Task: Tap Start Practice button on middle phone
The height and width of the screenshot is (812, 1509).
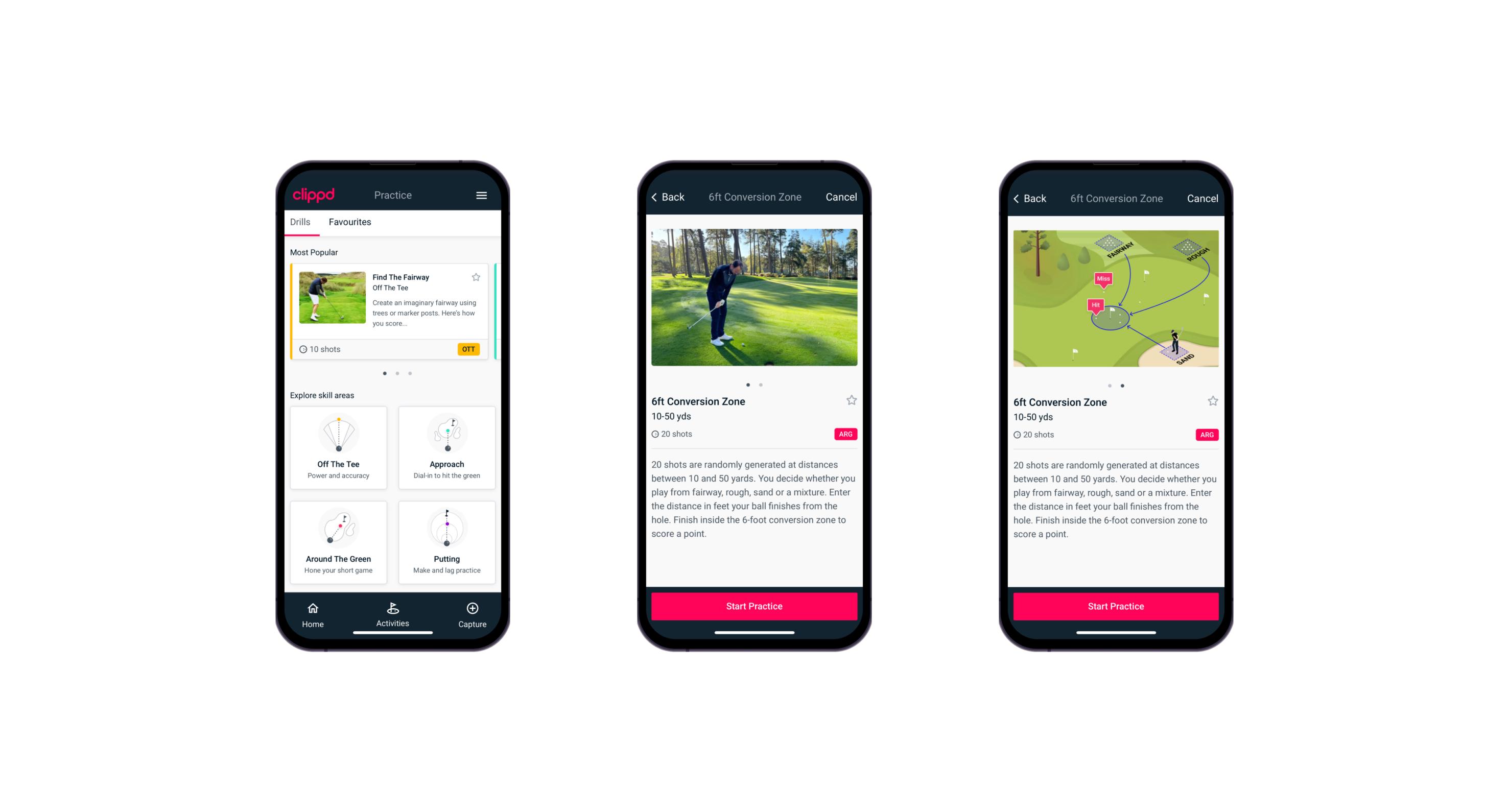Action: tap(754, 605)
